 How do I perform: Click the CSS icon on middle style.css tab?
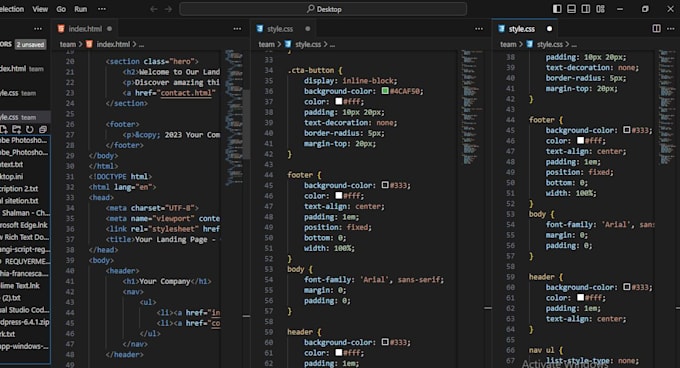(260, 29)
